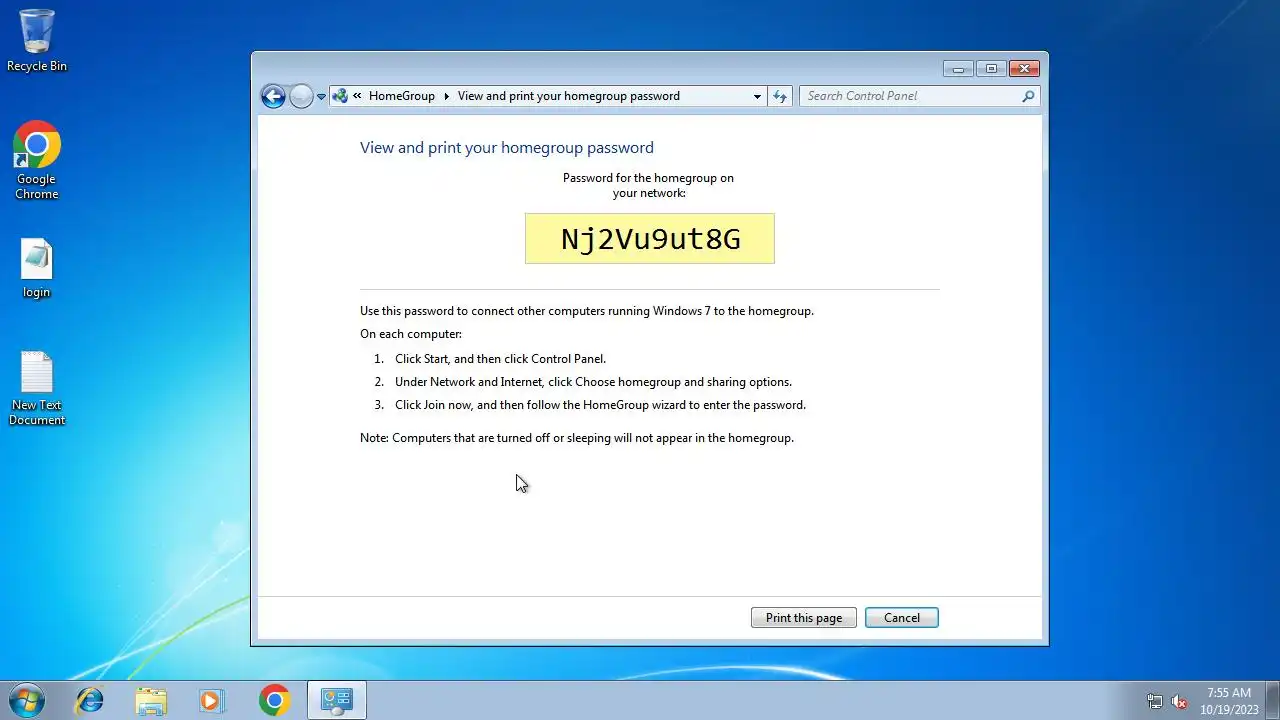The height and width of the screenshot is (720, 1280).
Task: Click step 1 'Click Start, and then click Control Panel.'
Action: click(500, 359)
